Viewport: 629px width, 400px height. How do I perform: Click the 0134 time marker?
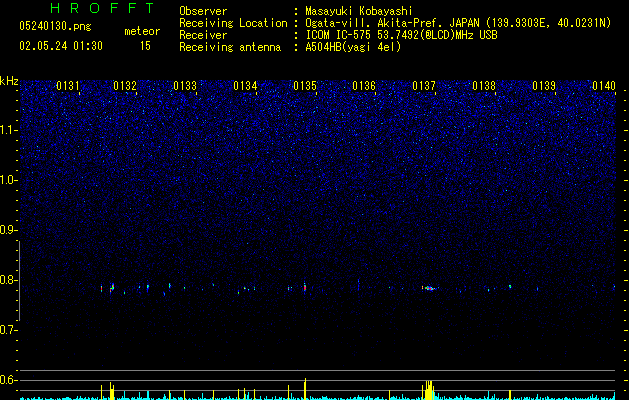point(245,86)
